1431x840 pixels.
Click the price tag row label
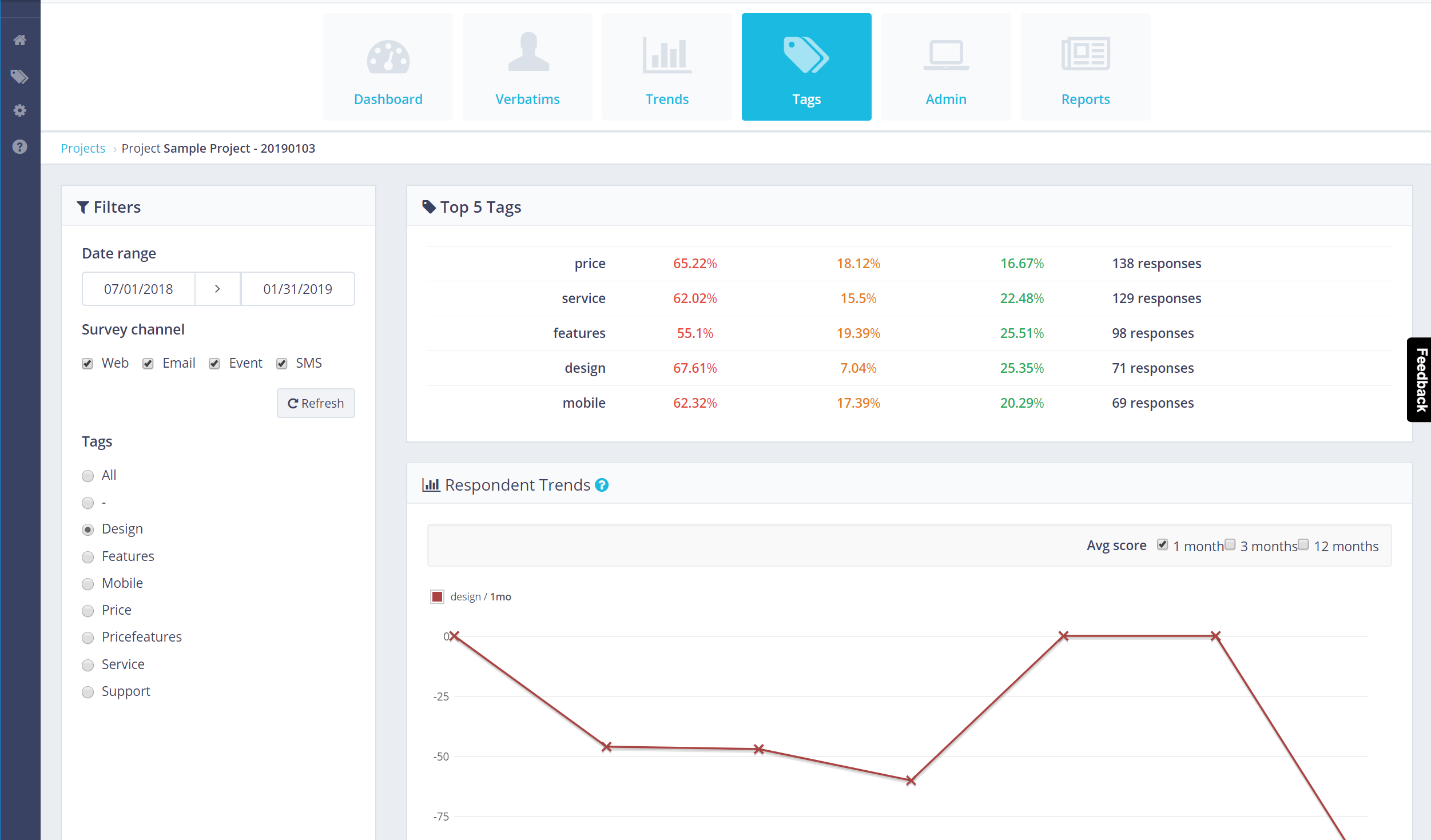(590, 264)
